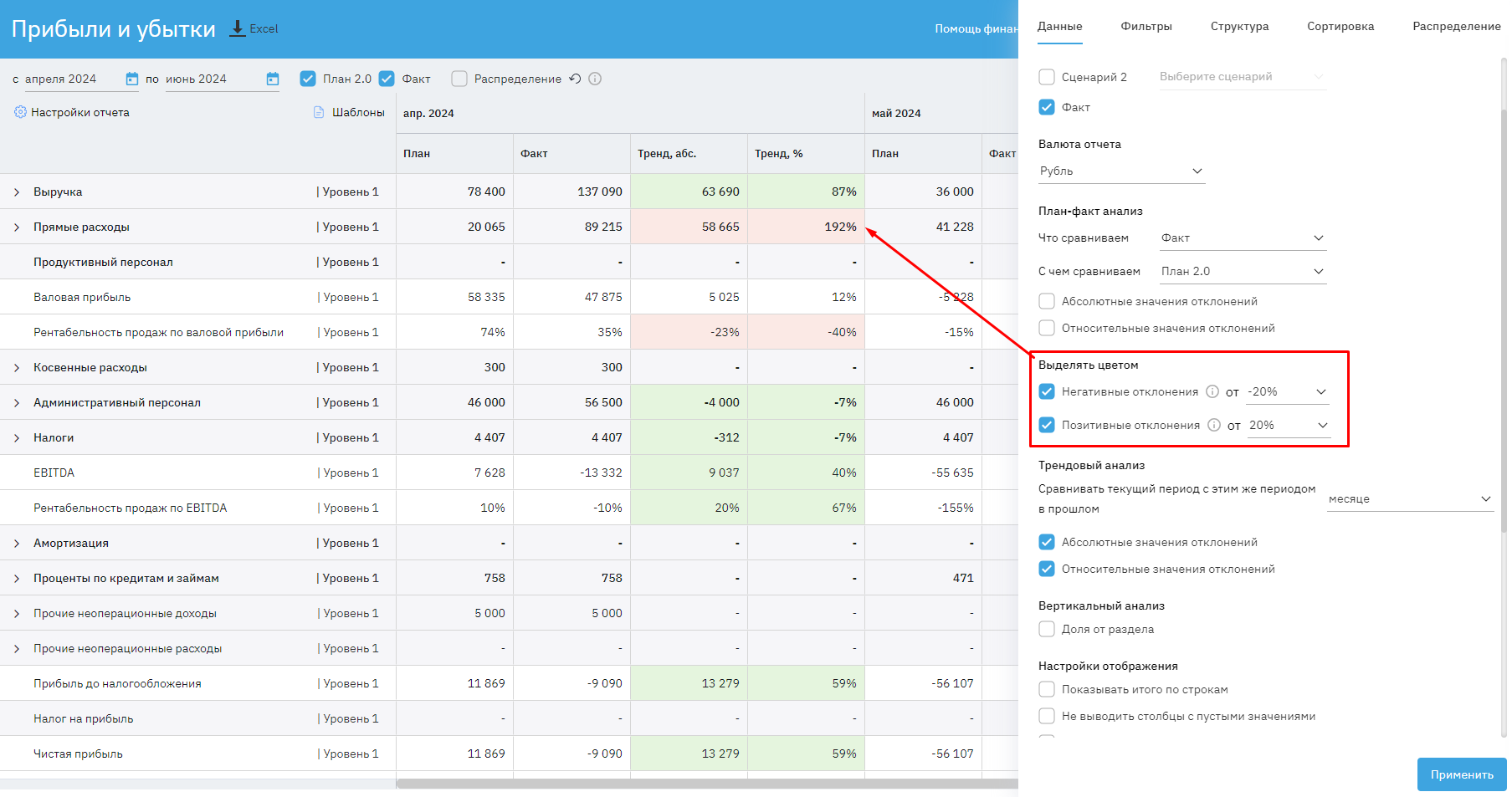1512x797 pixels.
Task: Open the end date calendar picker icon
Action: (273, 79)
